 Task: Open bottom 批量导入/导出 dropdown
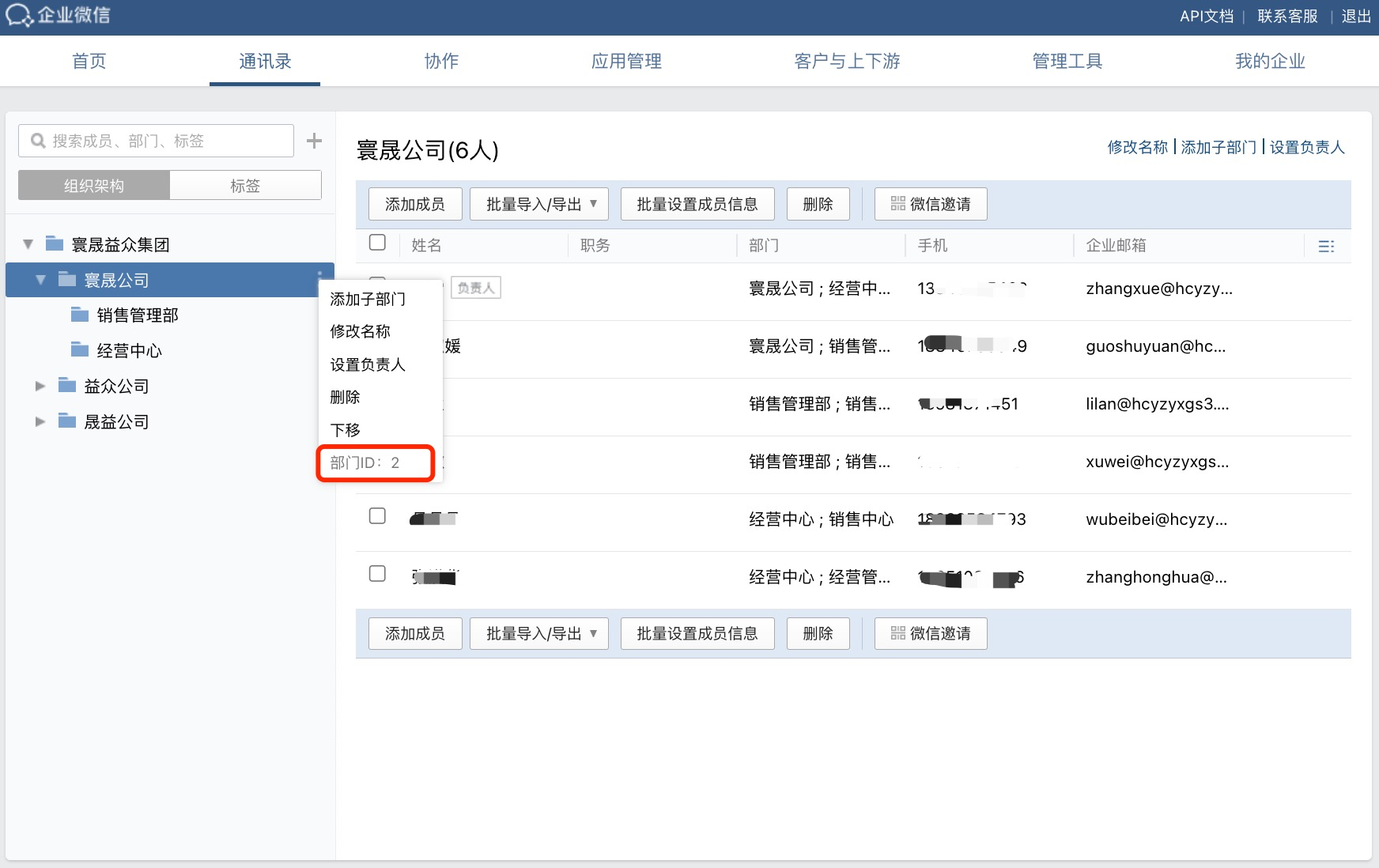pos(539,633)
